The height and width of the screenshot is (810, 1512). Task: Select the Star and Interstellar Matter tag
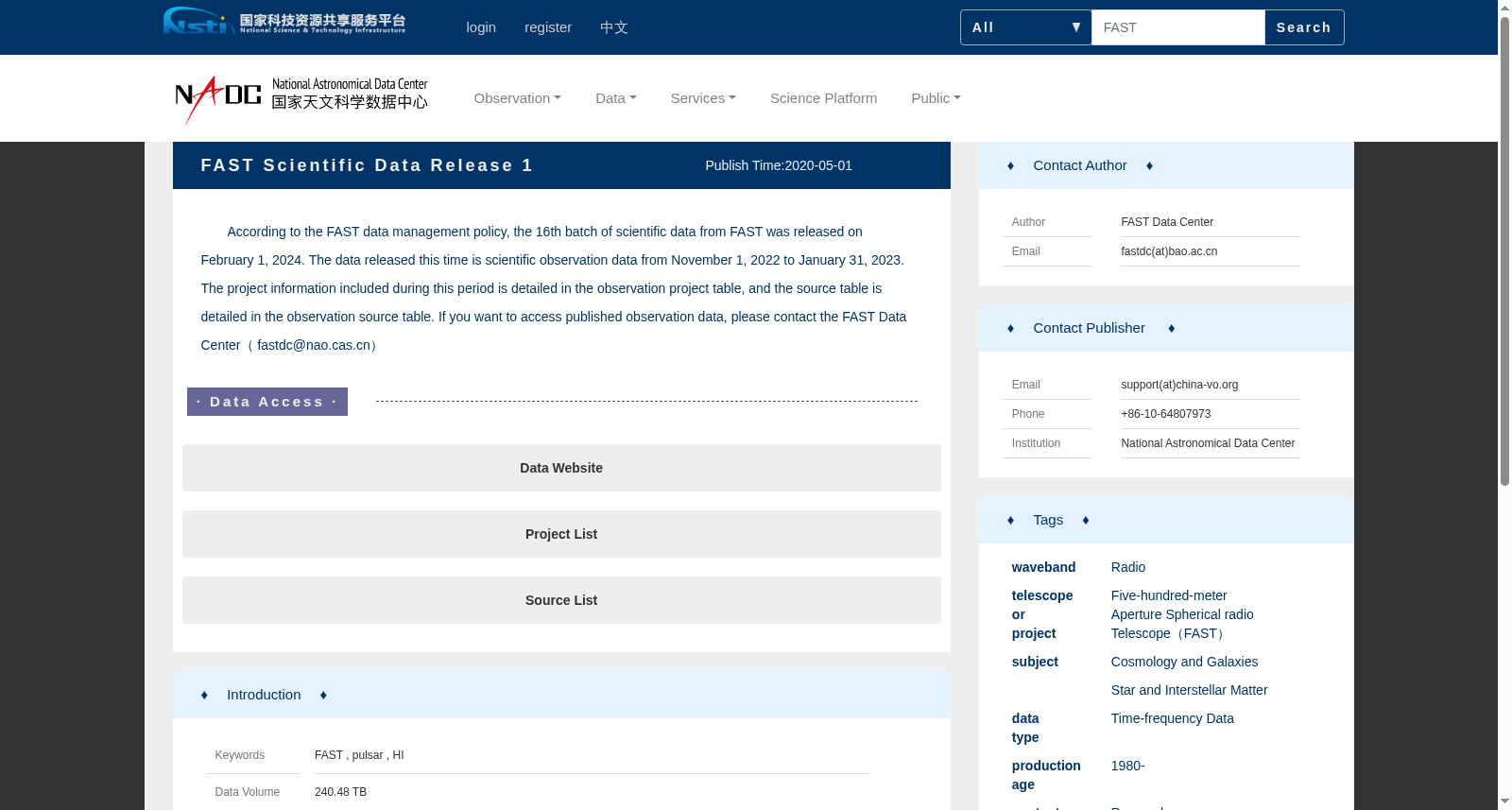click(x=1190, y=690)
